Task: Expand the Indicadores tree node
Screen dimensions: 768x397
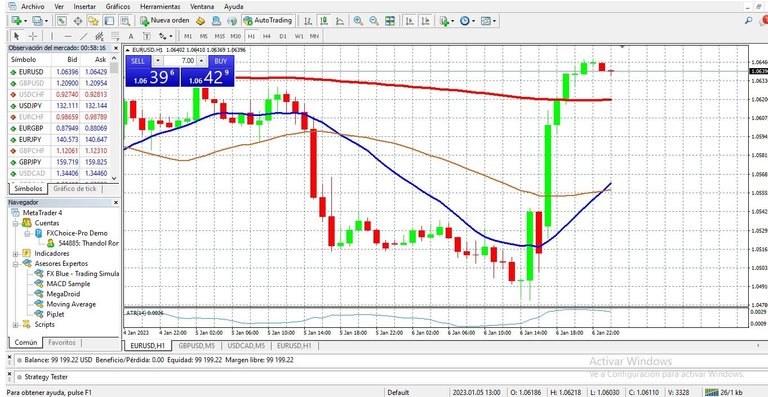Action: pyautogui.click(x=16, y=254)
